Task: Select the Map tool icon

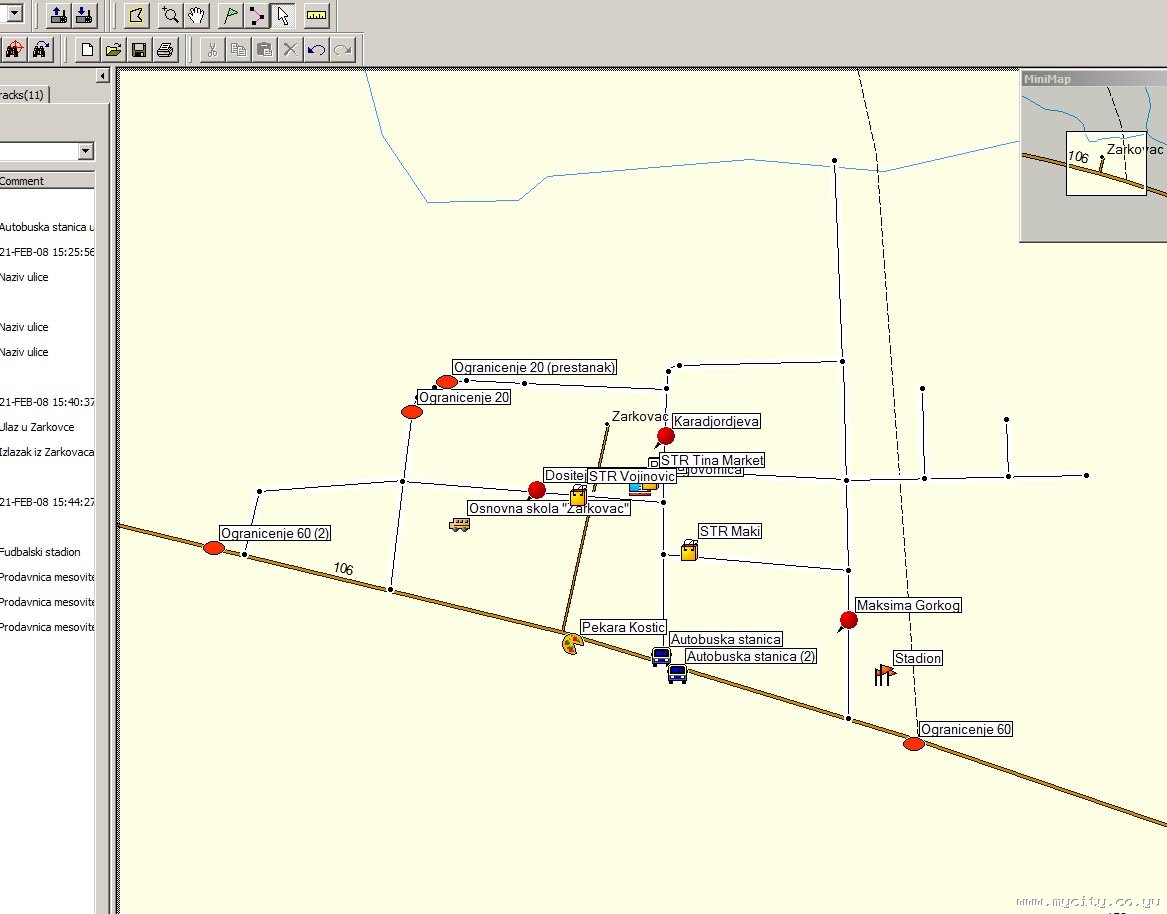Action: pos(135,15)
